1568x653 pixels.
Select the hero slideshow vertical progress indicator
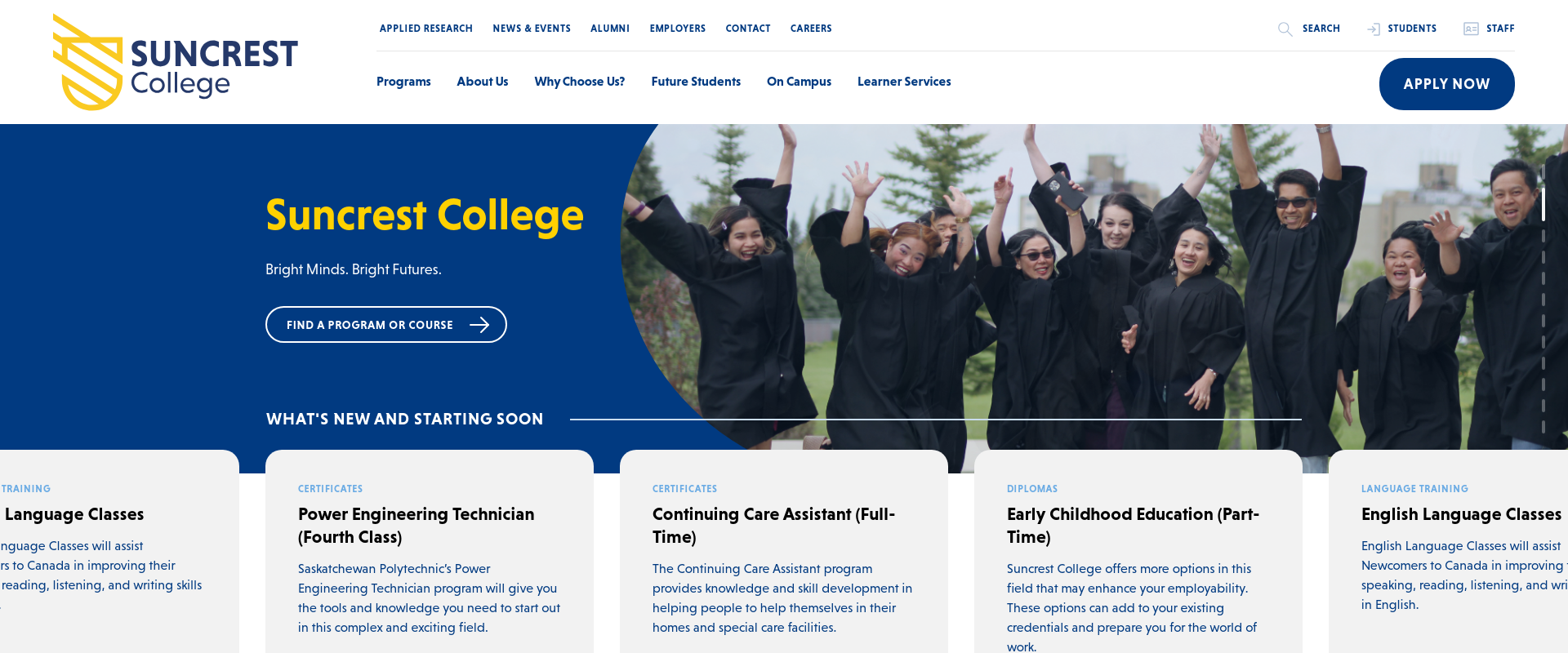click(1543, 298)
